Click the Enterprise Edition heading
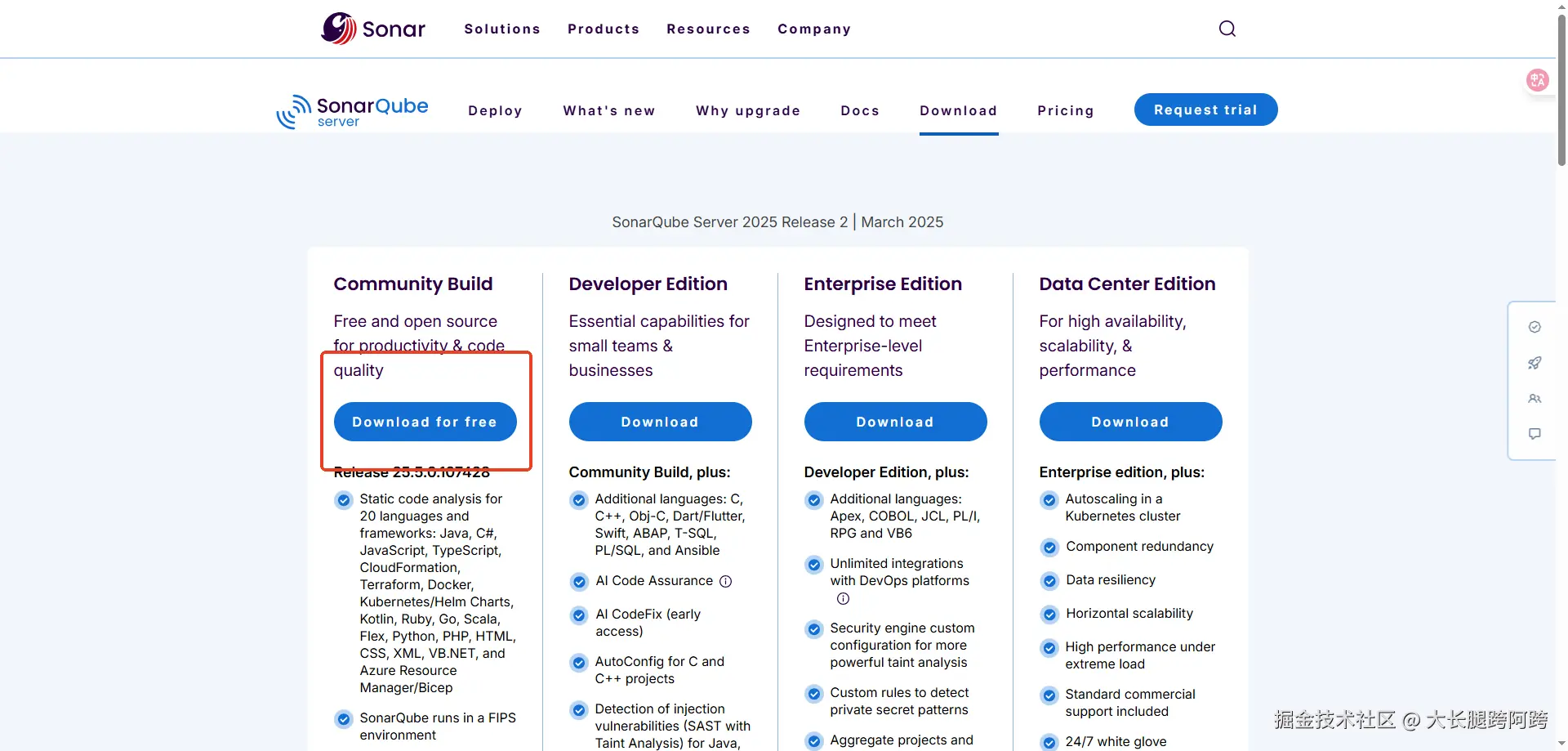 pyautogui.click(x=883, y=284)
